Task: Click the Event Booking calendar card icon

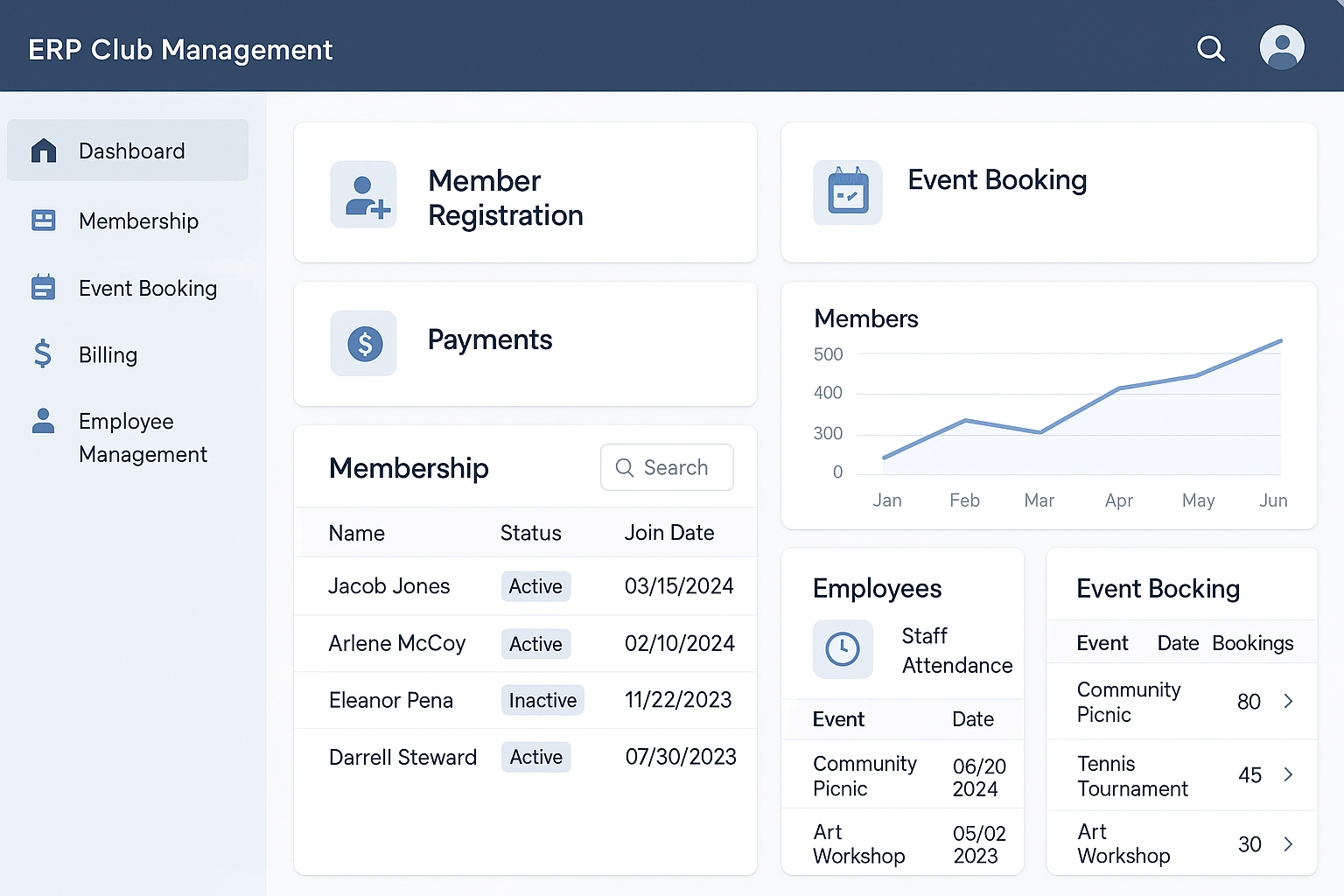Action: 848,192
